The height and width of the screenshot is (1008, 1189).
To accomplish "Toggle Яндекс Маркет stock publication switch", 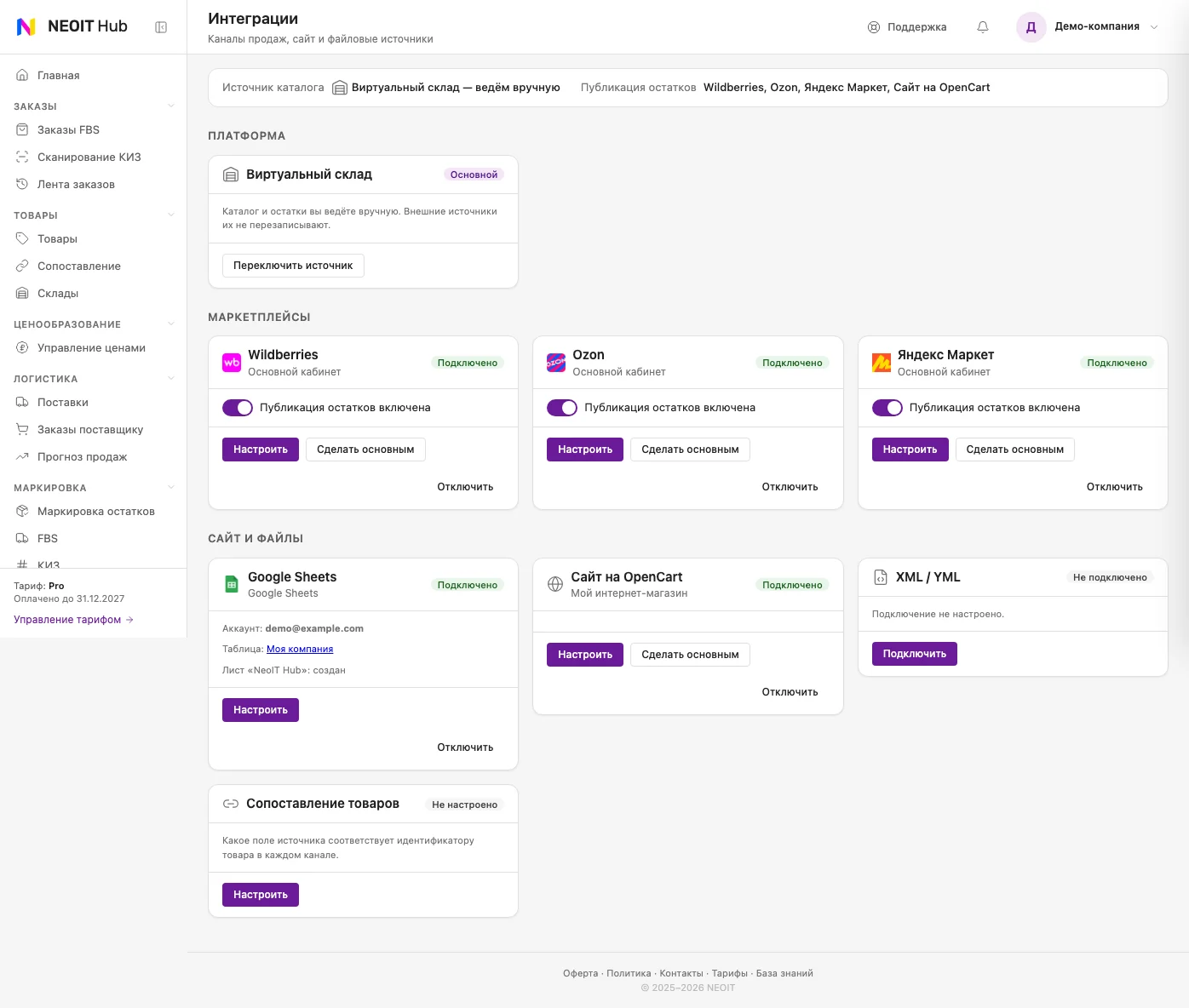I will click(x=887, y=408).
